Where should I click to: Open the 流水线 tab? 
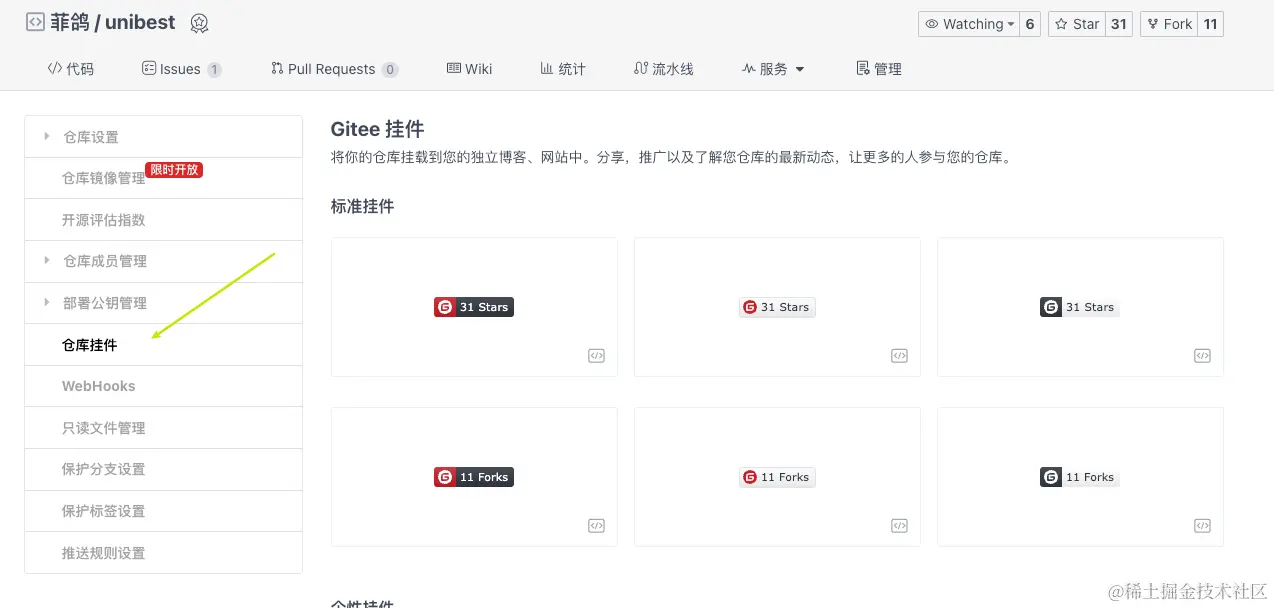tap(663, 69)
